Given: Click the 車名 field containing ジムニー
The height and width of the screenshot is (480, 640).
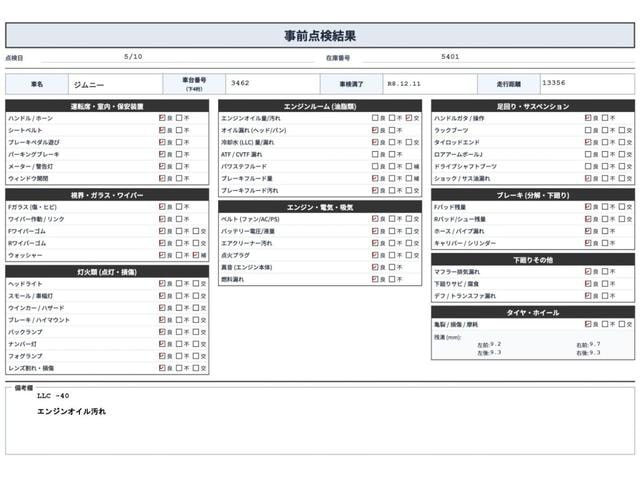Looking at the screenshot, I should click(x=116, y=84).
